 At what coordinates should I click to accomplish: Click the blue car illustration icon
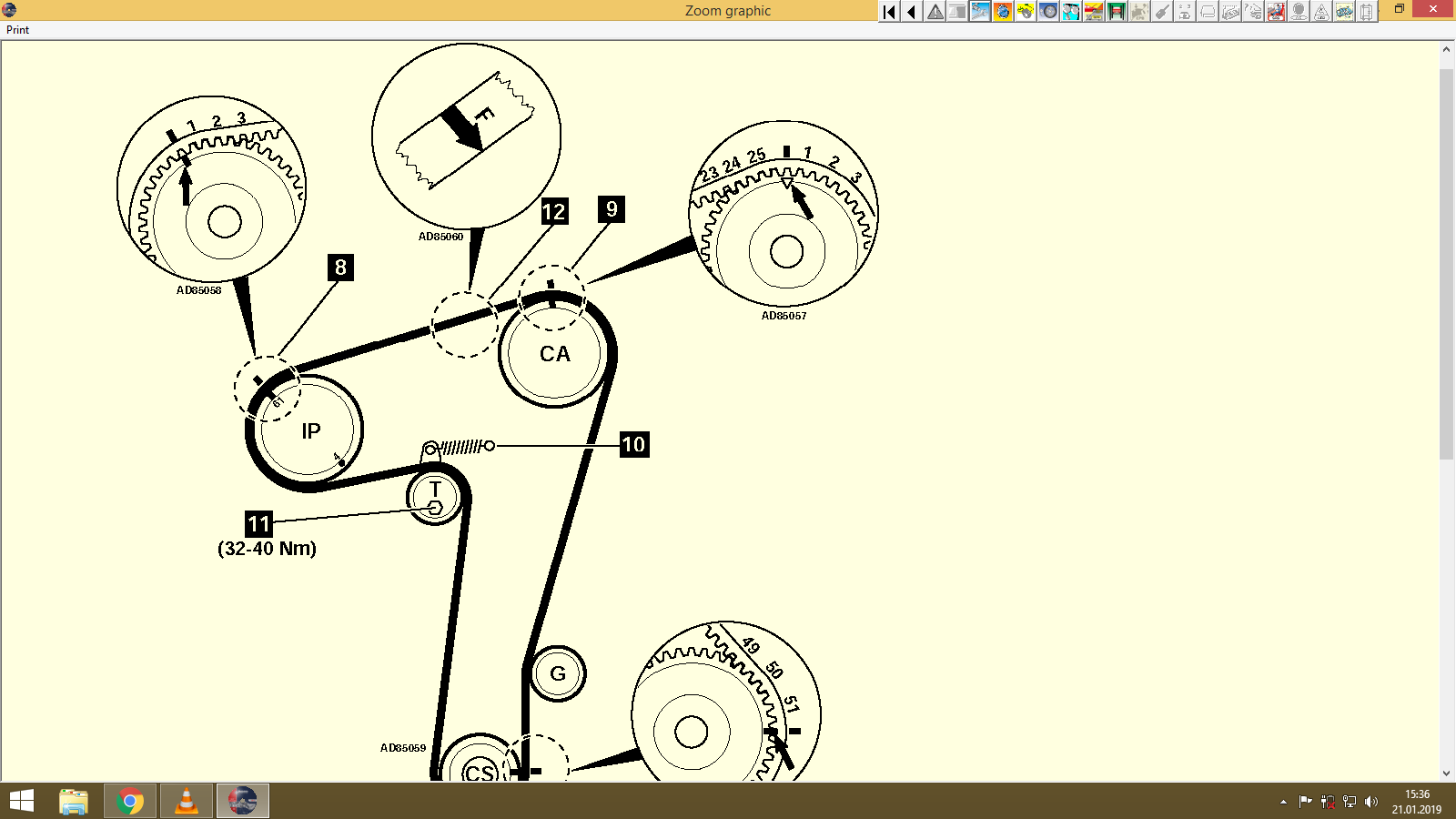click(1345, 12)
